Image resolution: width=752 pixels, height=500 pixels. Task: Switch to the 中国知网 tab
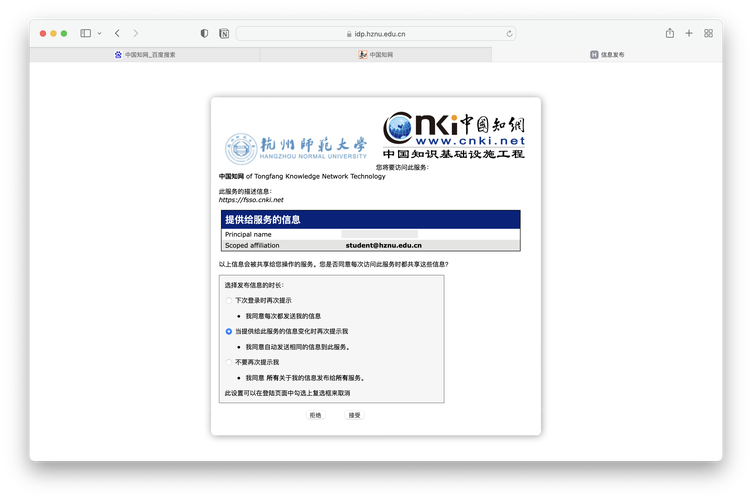click(x=376, y=55)
